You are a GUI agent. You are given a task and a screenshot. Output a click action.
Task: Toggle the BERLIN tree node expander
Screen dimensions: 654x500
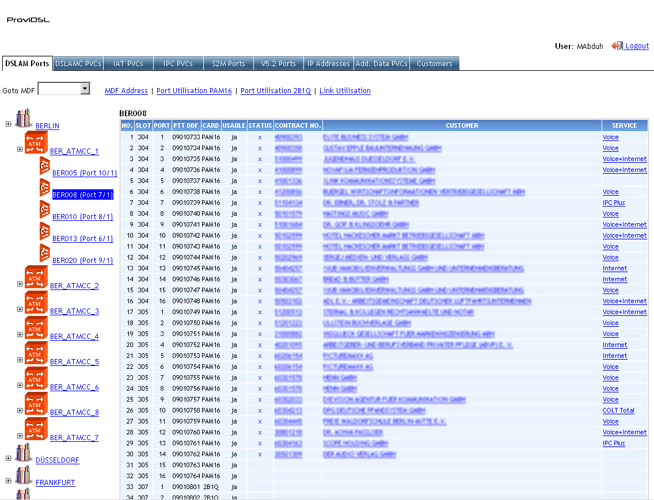(x=8, y=126)
